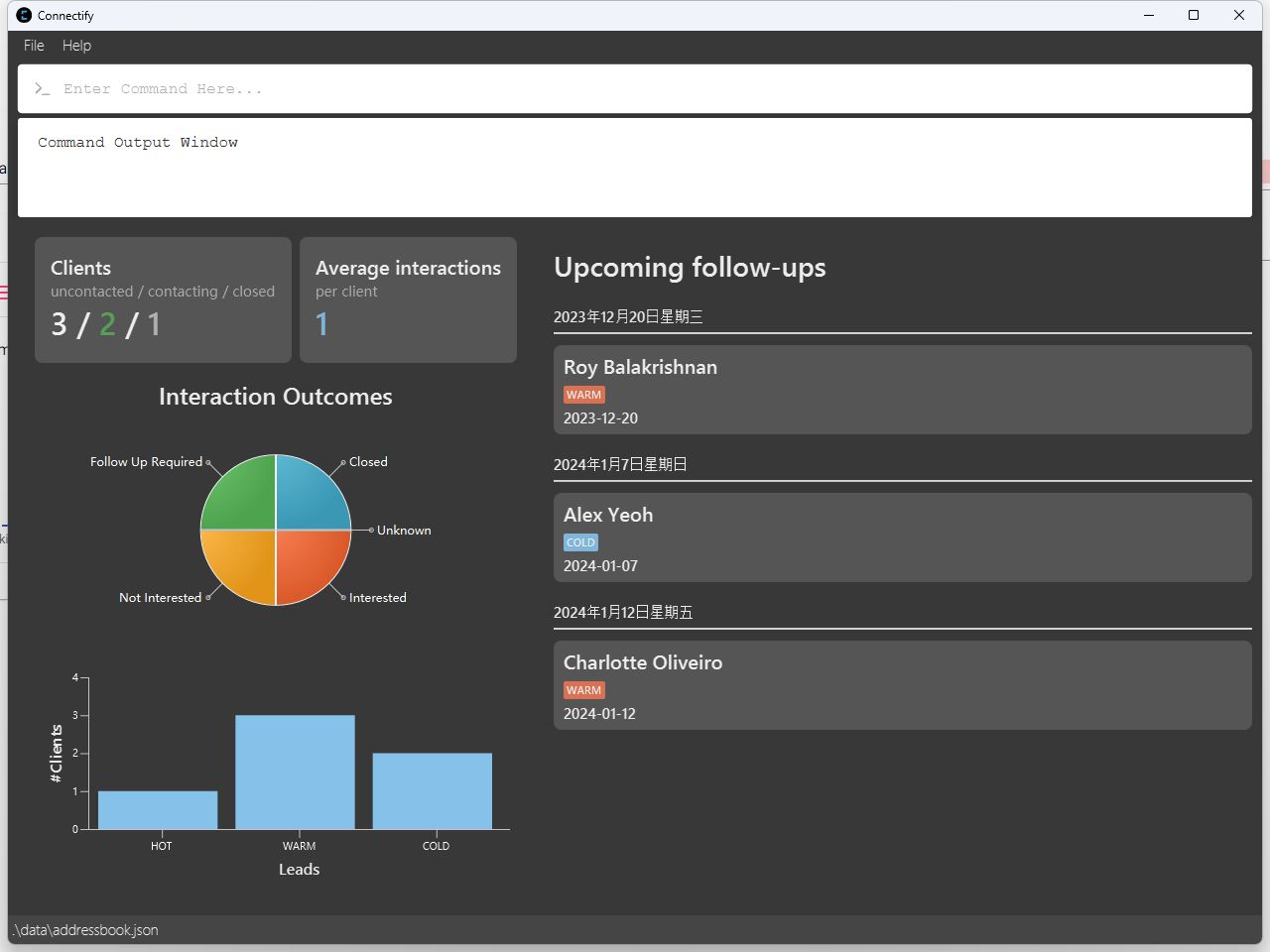1270x952 pixels.
Task: Click the COLD bar in the Leads chart
Action: point(433,791)
